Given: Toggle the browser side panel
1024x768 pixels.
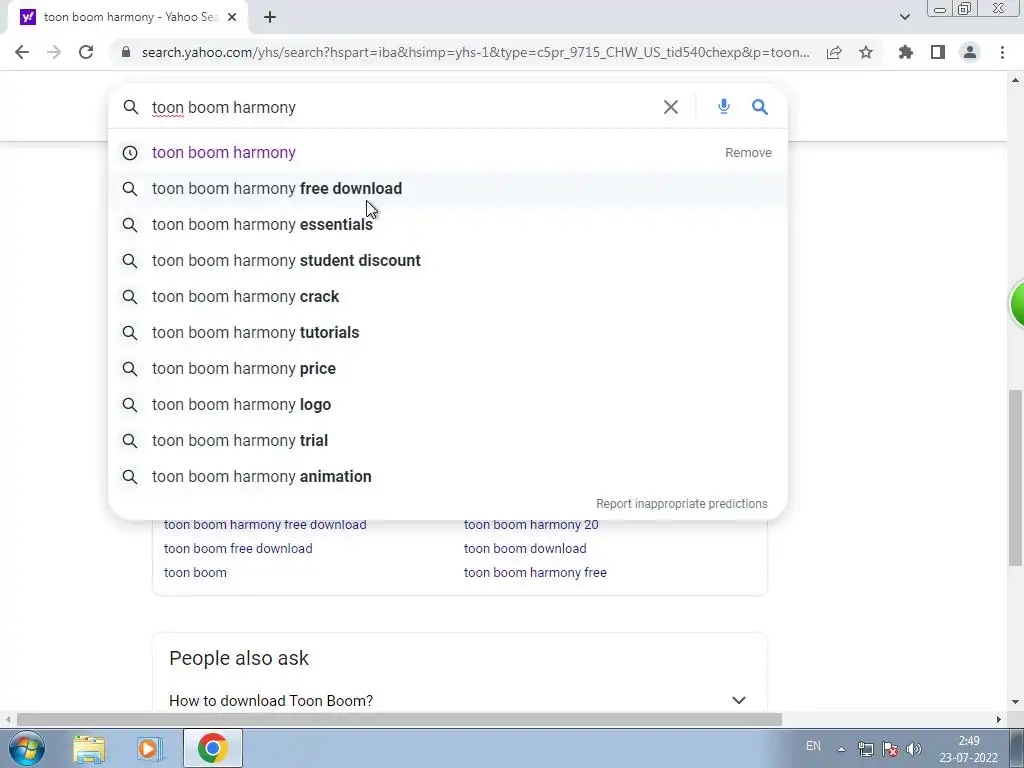Looking at the screenshot, I should tap(938, 52).
